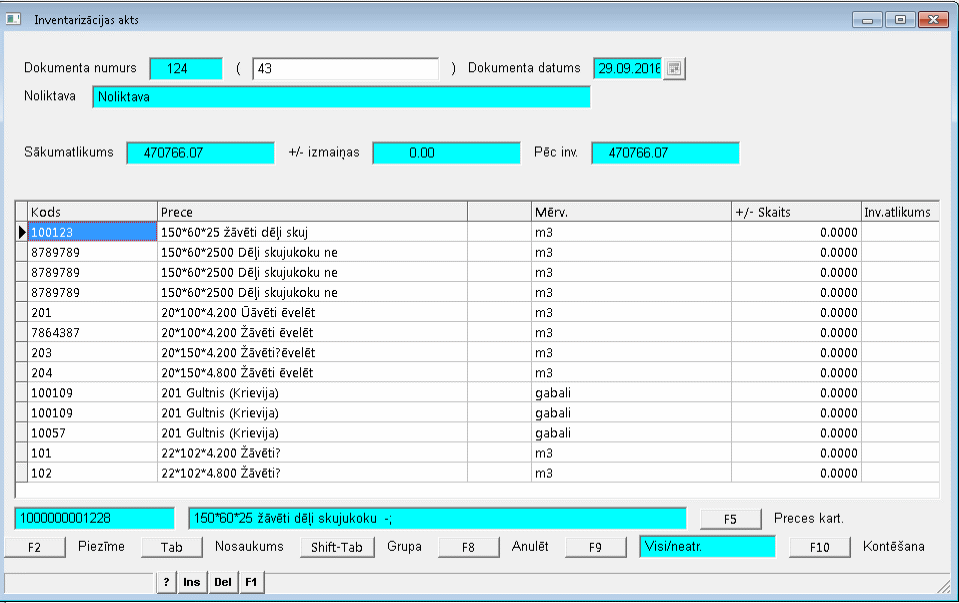Select the cell with code 203
Screen dimensions: 959x603
(92, 353)
